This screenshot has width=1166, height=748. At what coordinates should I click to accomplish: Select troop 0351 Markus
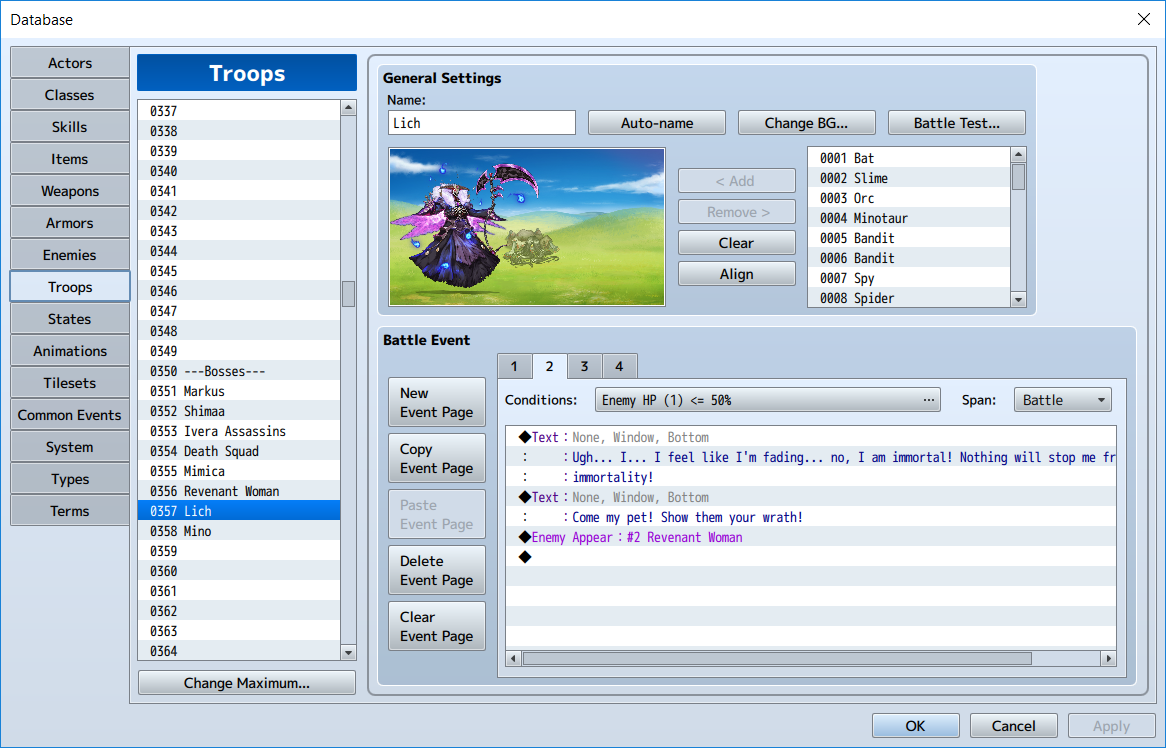click(x=239, y=391)
